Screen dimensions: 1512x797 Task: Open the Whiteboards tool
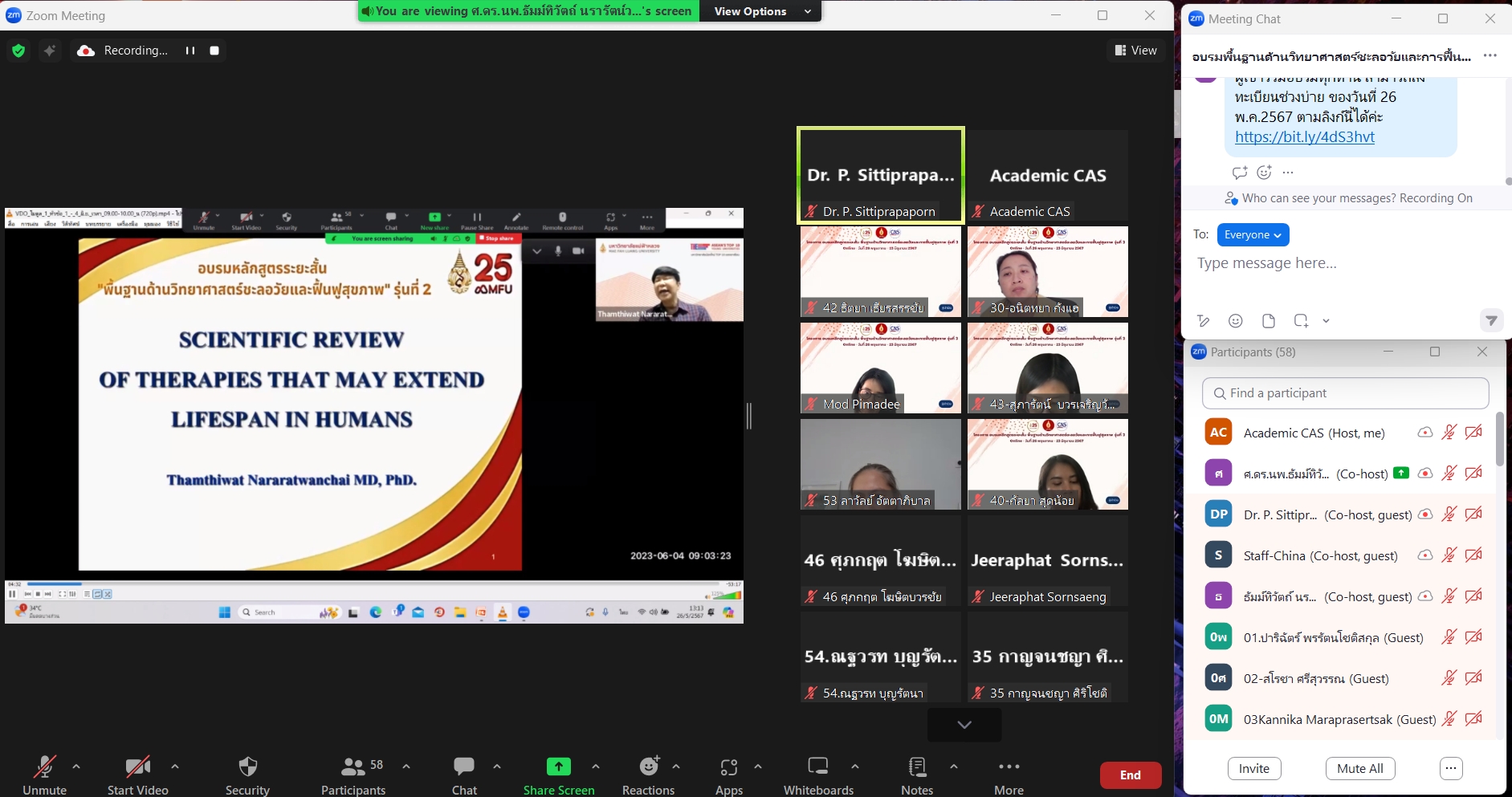coord(817,767)
